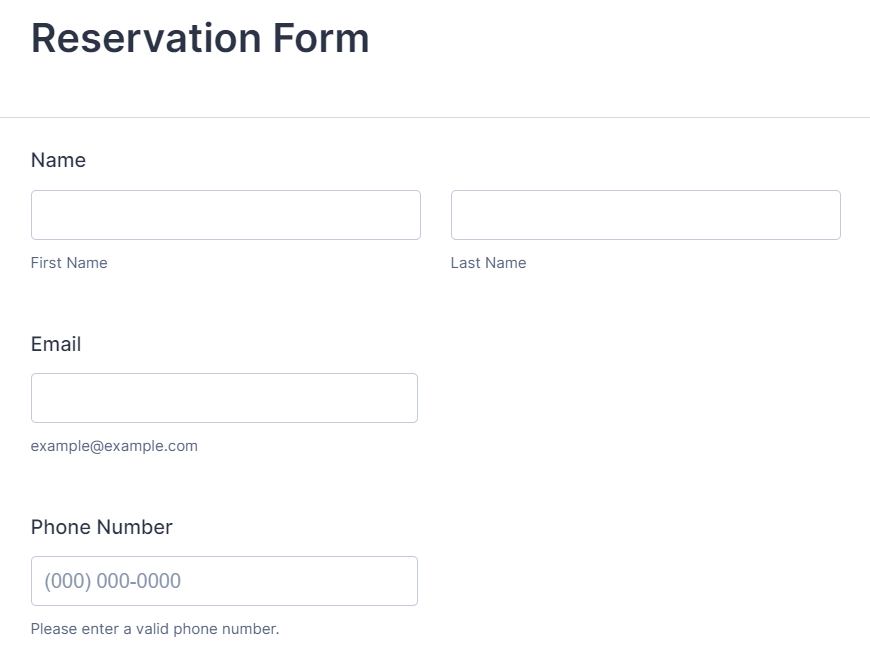870x649 pixels.
Task: Click the divider line below the heading
Action: tap(435, 118)
